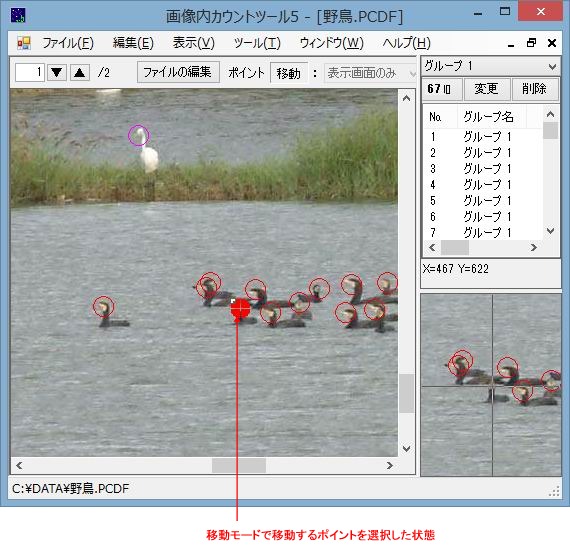The width and height of the screenshot is (570, 560).
Task: Click the magenta circle on the egret
Action: pos(139,136)
